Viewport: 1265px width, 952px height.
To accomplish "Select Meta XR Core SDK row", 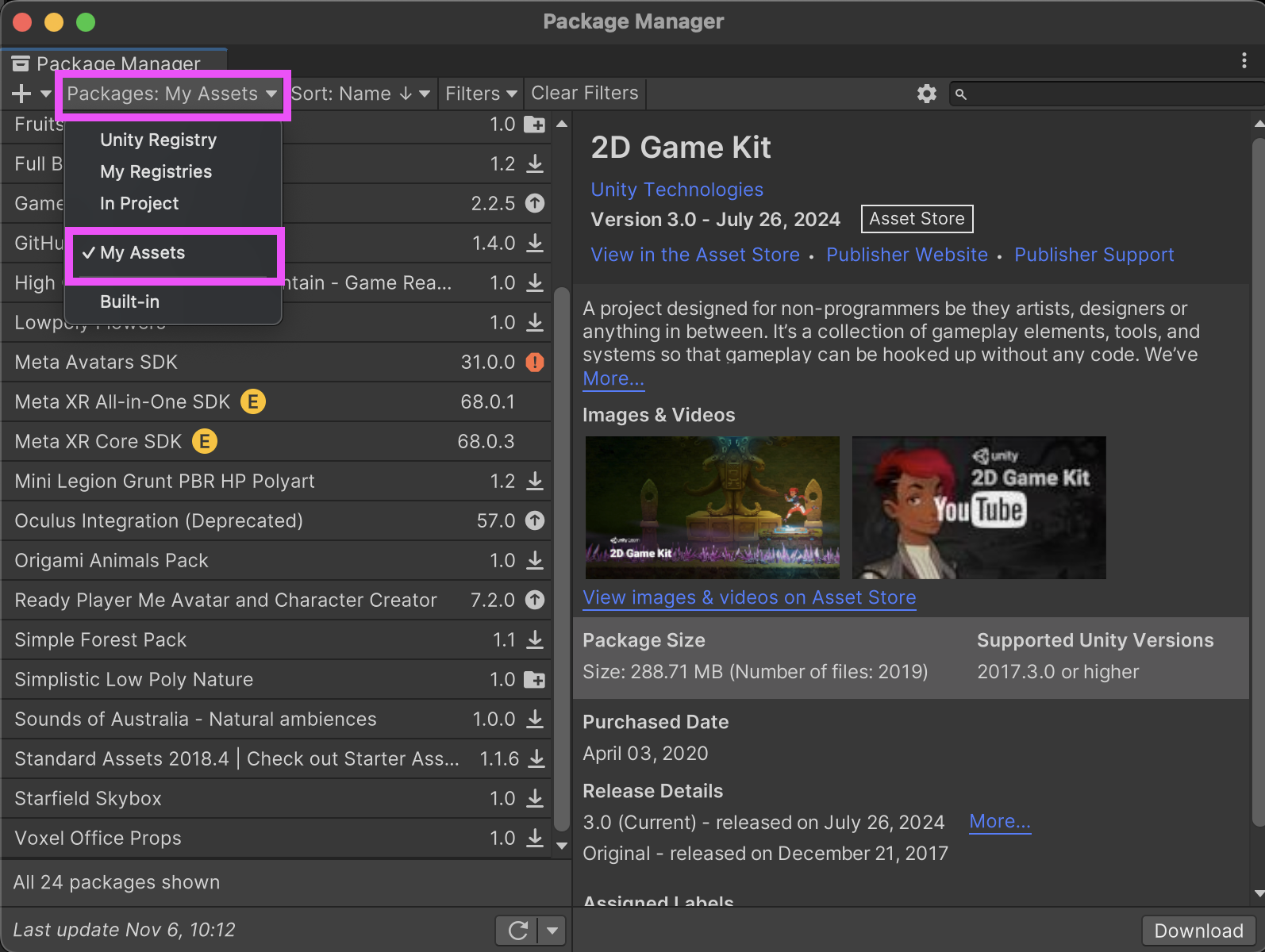I will [x=276, y=441].
